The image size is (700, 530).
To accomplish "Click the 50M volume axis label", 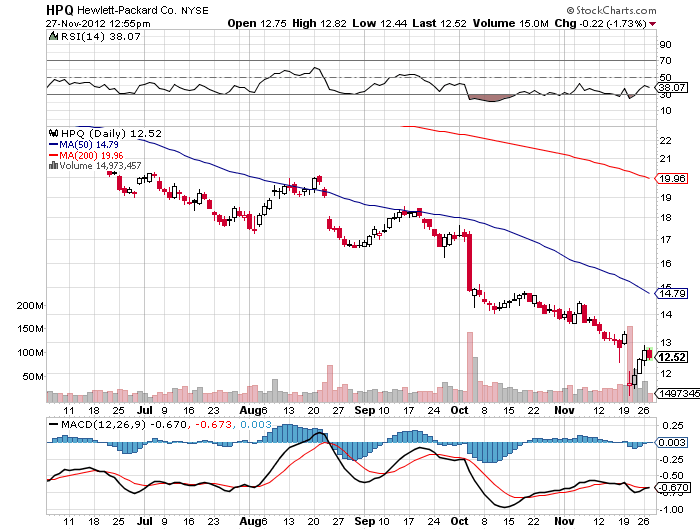I will [33, 376].
